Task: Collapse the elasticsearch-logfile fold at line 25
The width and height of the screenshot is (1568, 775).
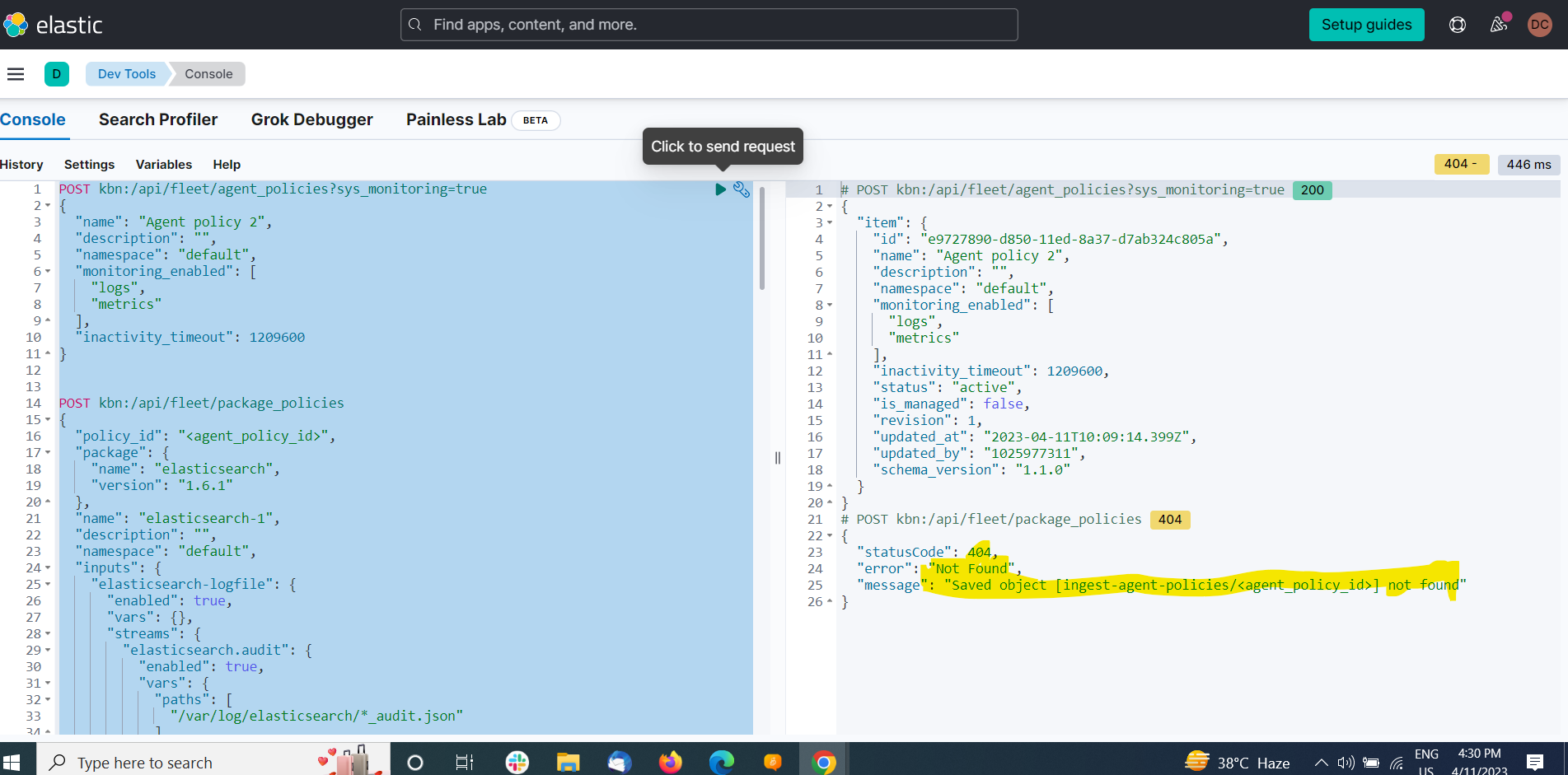Action: click(48, 585)
